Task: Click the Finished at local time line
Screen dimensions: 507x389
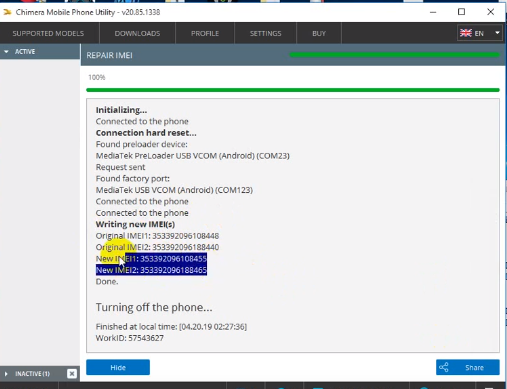Action: (171, 327)
